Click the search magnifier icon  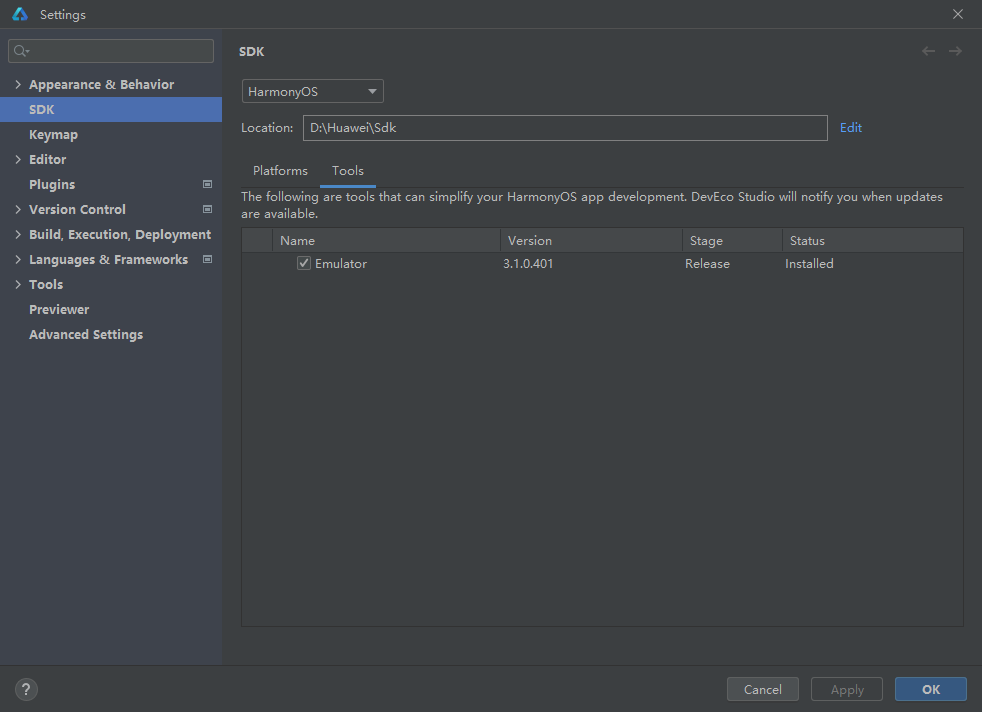click(x=21, y=51)
